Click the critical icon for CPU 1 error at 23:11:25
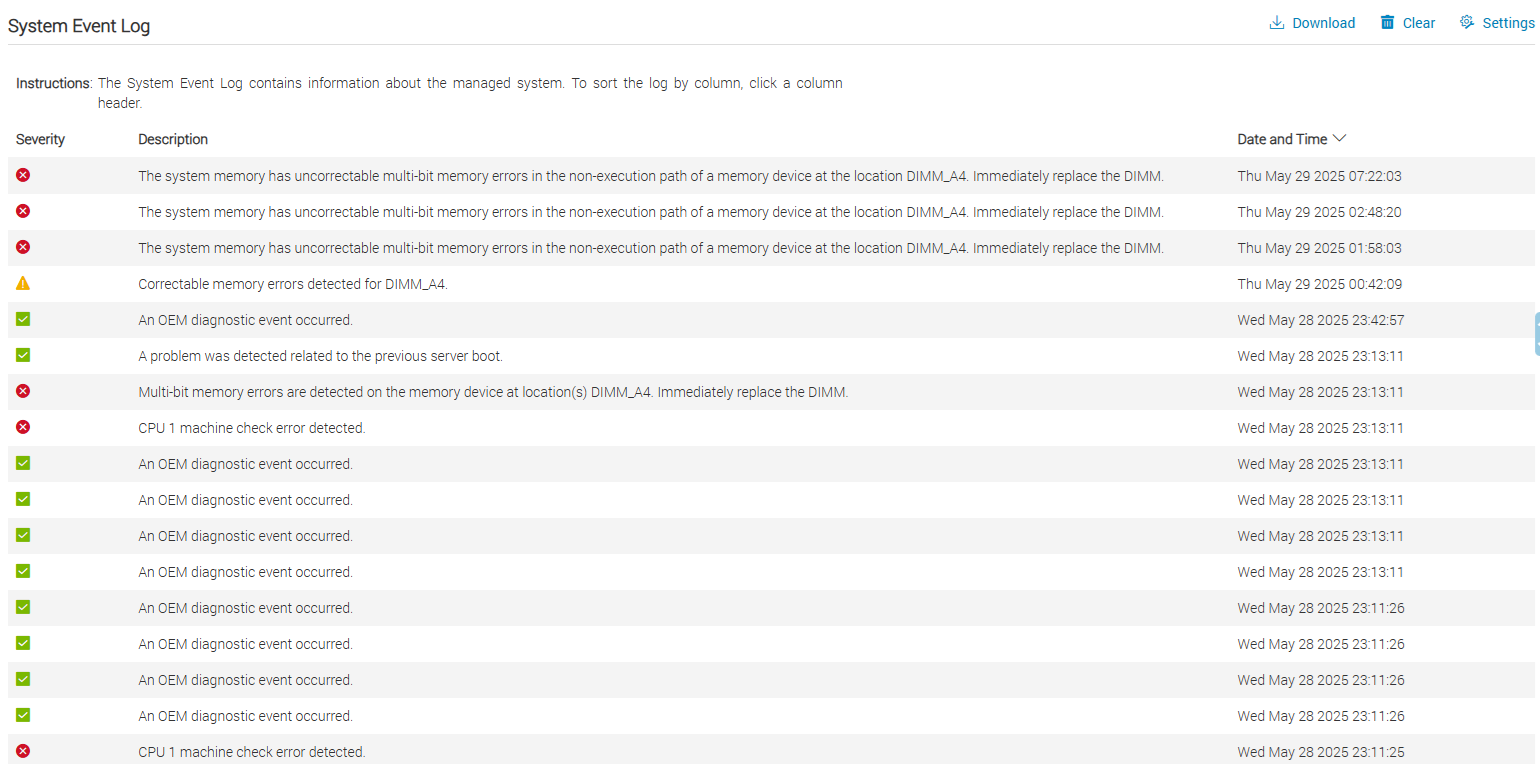Viewport: 1540px width, 764px height. click(x=23, y=751)
